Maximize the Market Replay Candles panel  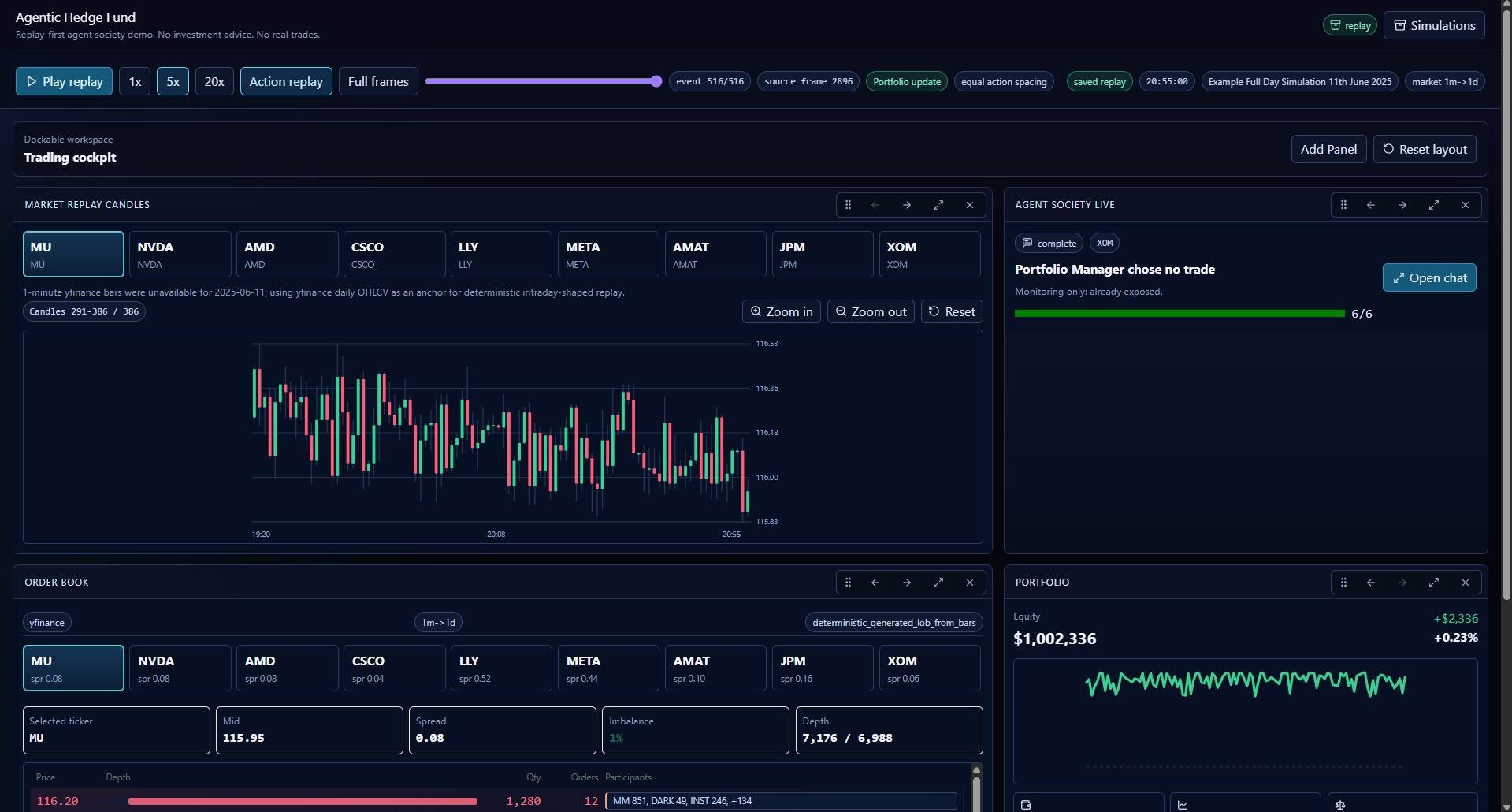coord(938,205)
